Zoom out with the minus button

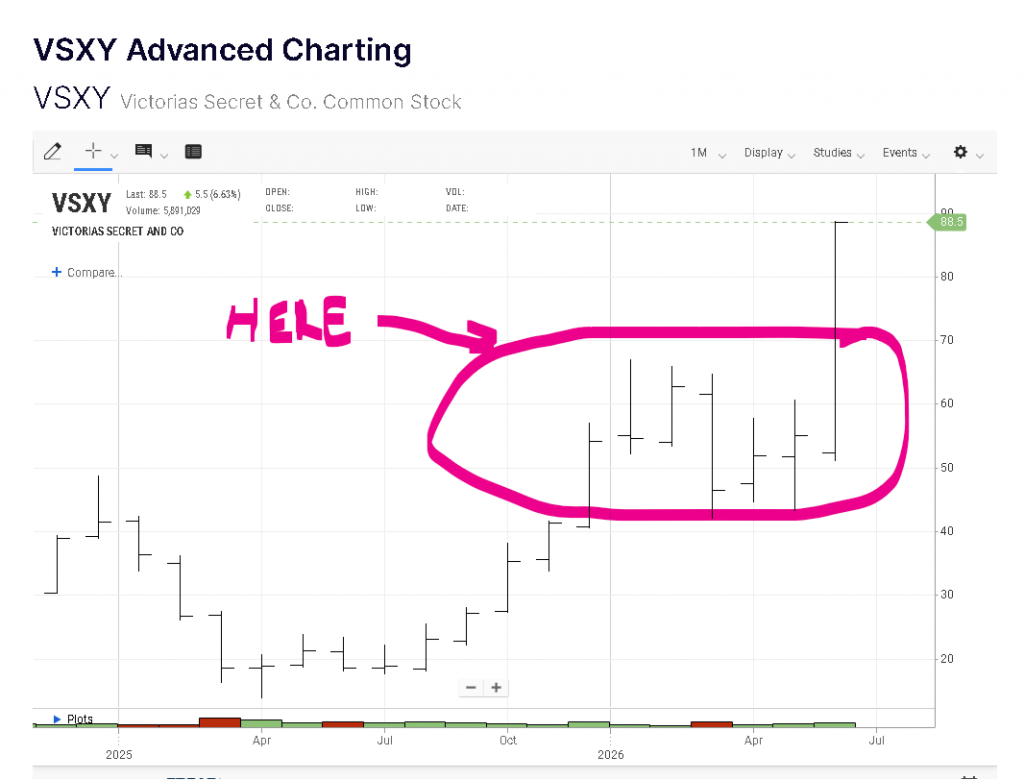click(x=471, y=687)
